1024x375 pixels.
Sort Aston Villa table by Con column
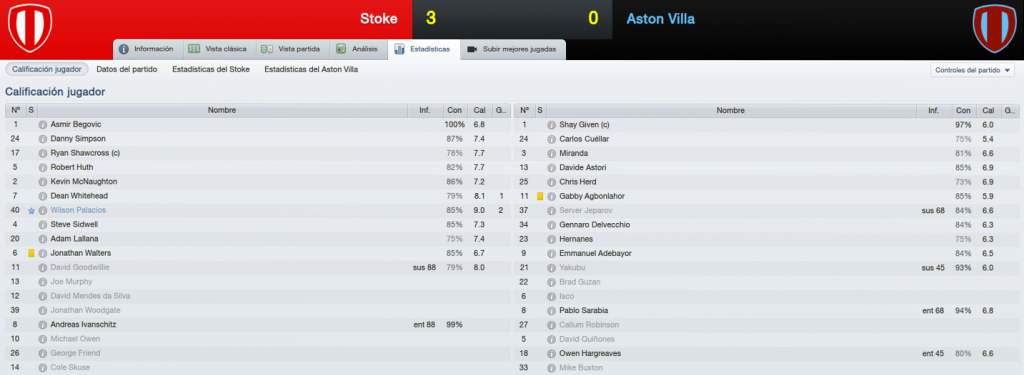tap(962, 110)
